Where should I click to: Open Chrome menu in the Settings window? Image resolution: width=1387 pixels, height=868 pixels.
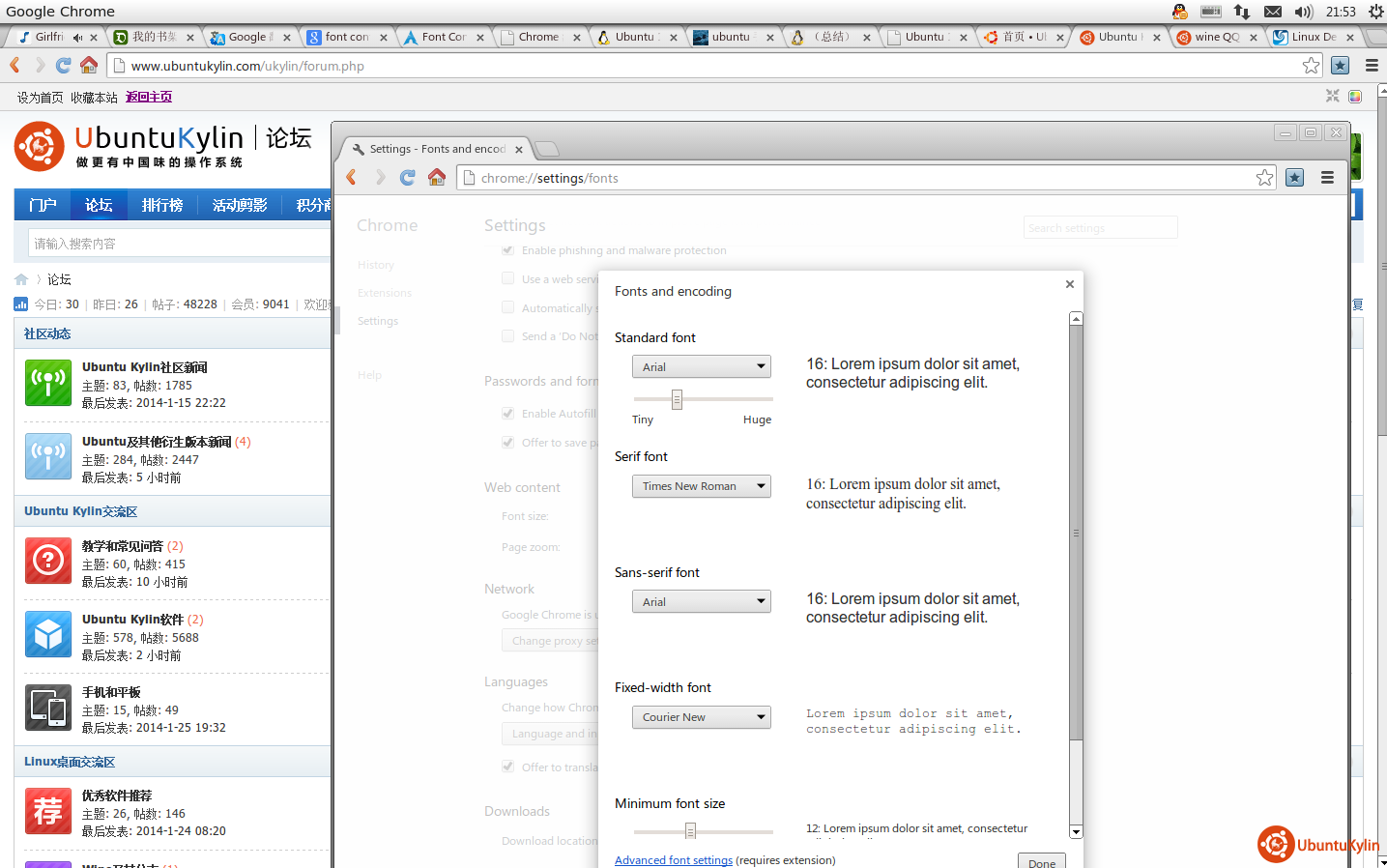(x=1327, y=178)
